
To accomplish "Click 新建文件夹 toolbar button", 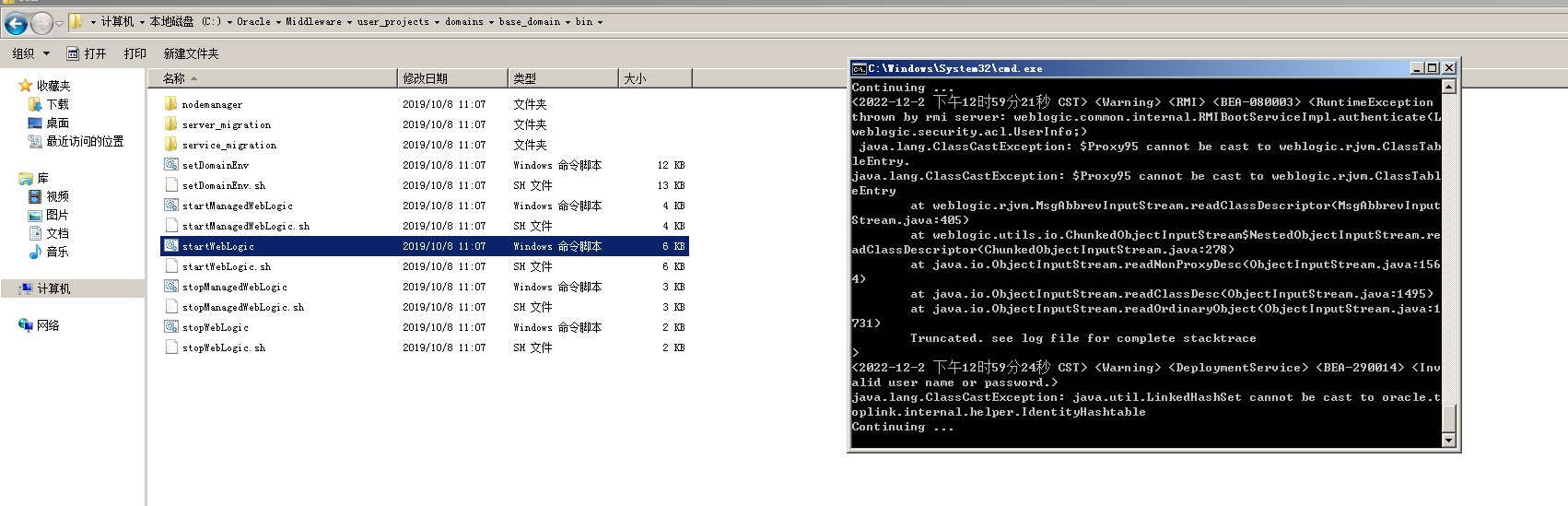I will [191, 53].
